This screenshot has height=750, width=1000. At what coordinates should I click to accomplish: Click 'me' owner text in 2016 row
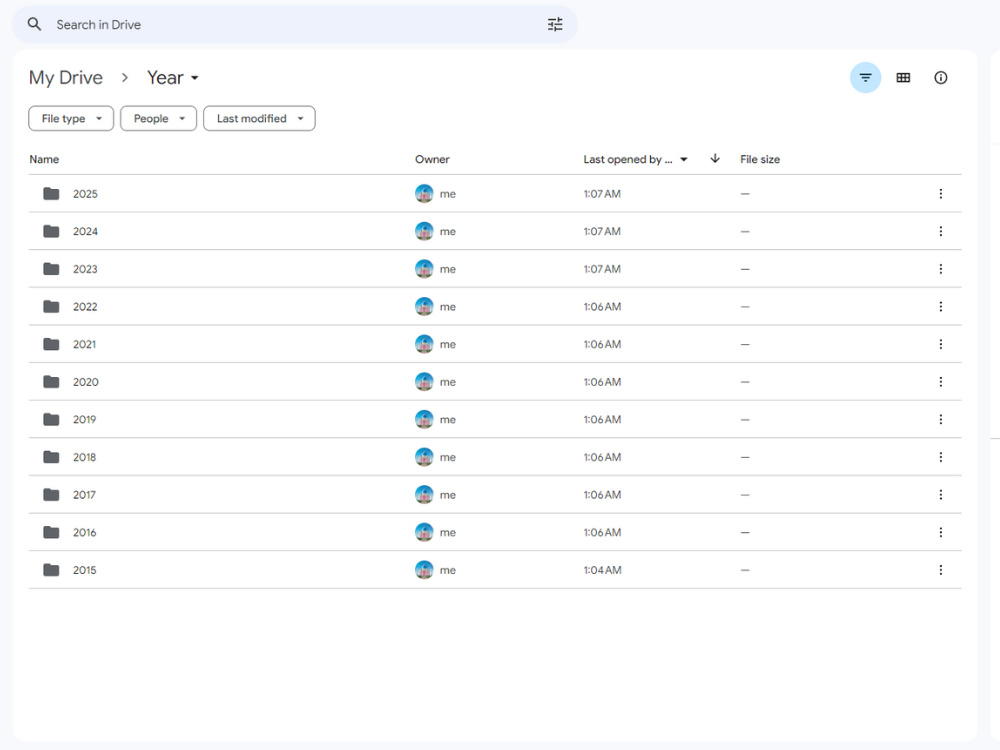click(448, 533)
